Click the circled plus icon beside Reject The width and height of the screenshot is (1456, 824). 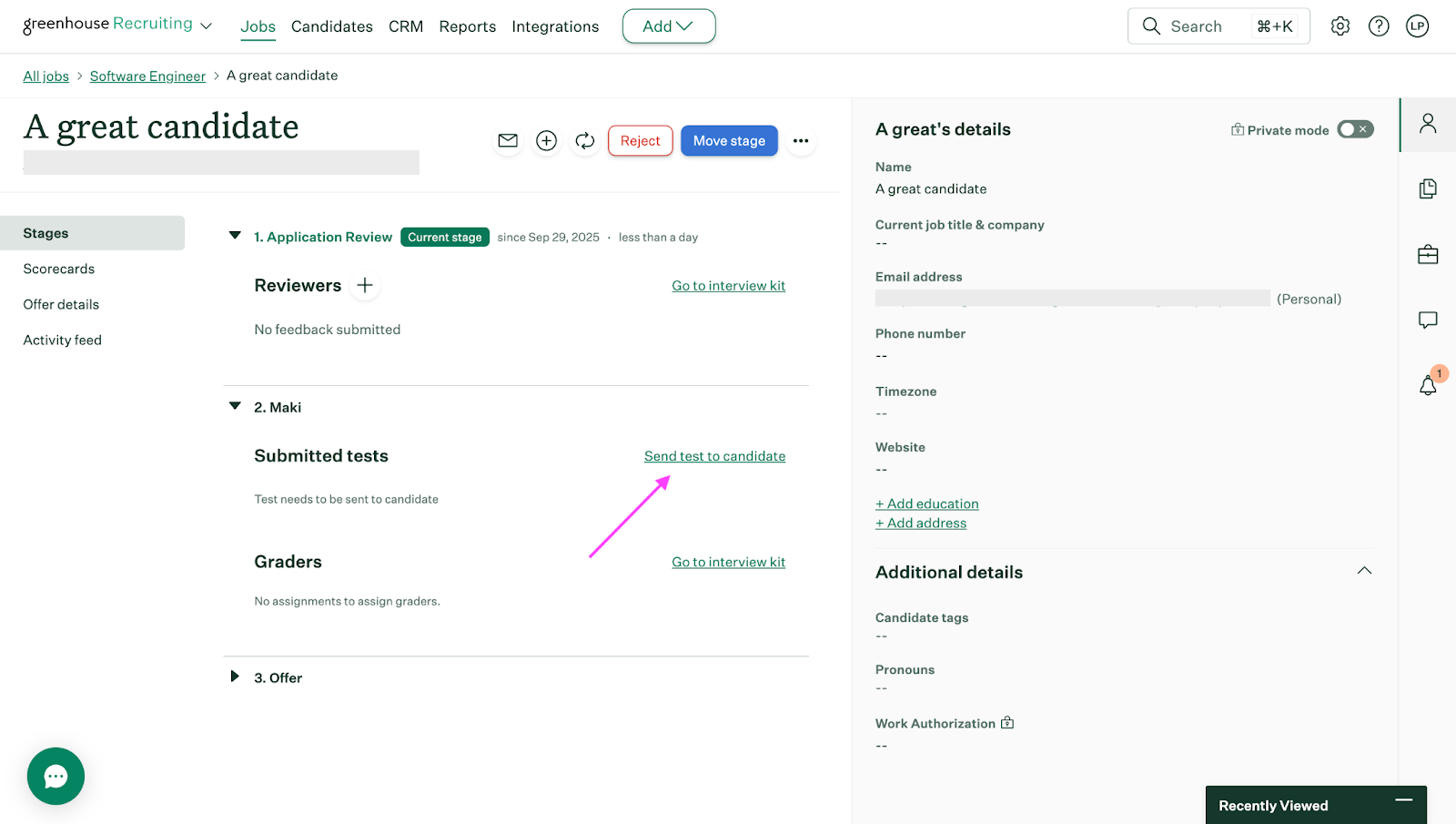(x=546, y=140)
